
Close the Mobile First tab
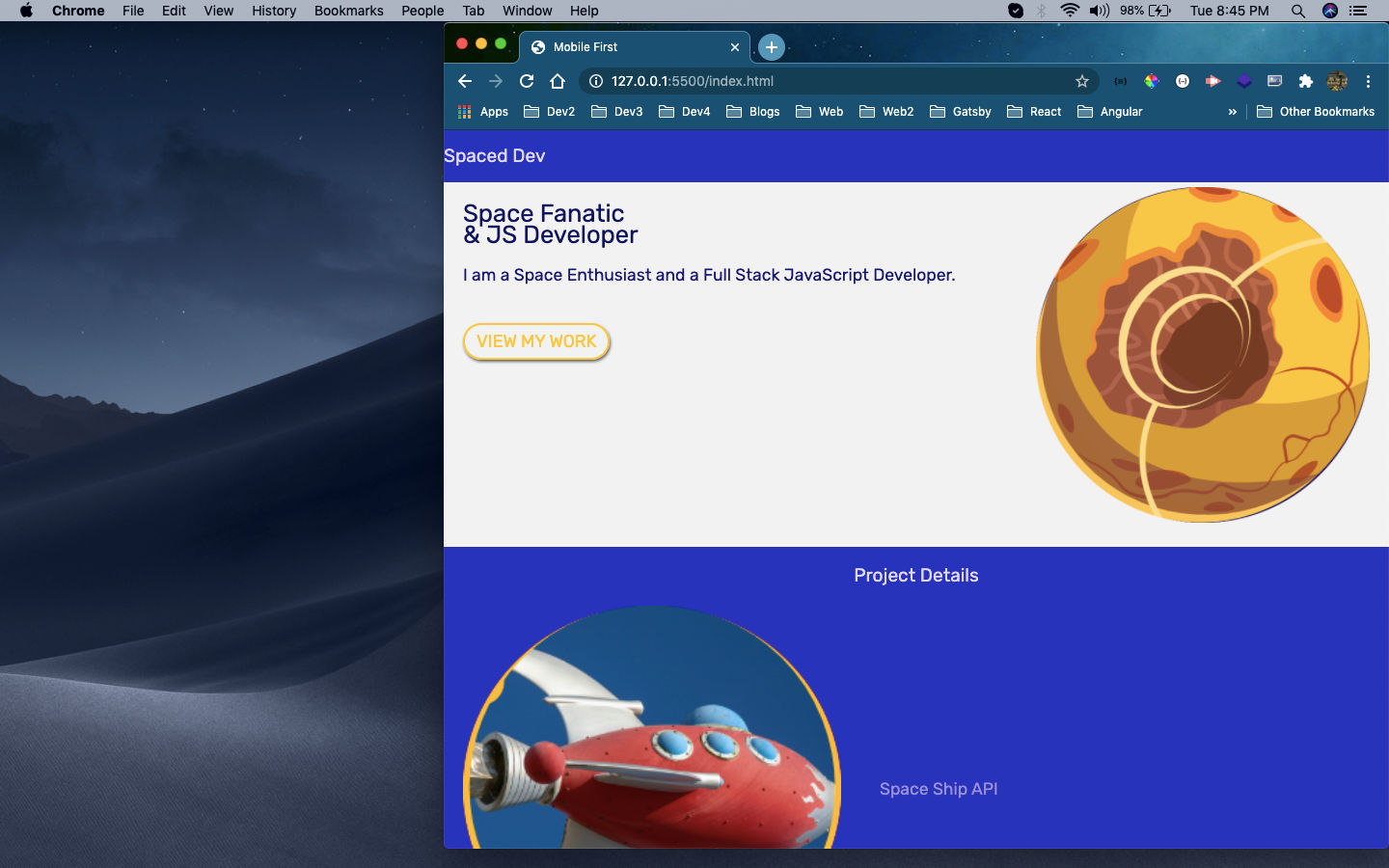point(735,46)
